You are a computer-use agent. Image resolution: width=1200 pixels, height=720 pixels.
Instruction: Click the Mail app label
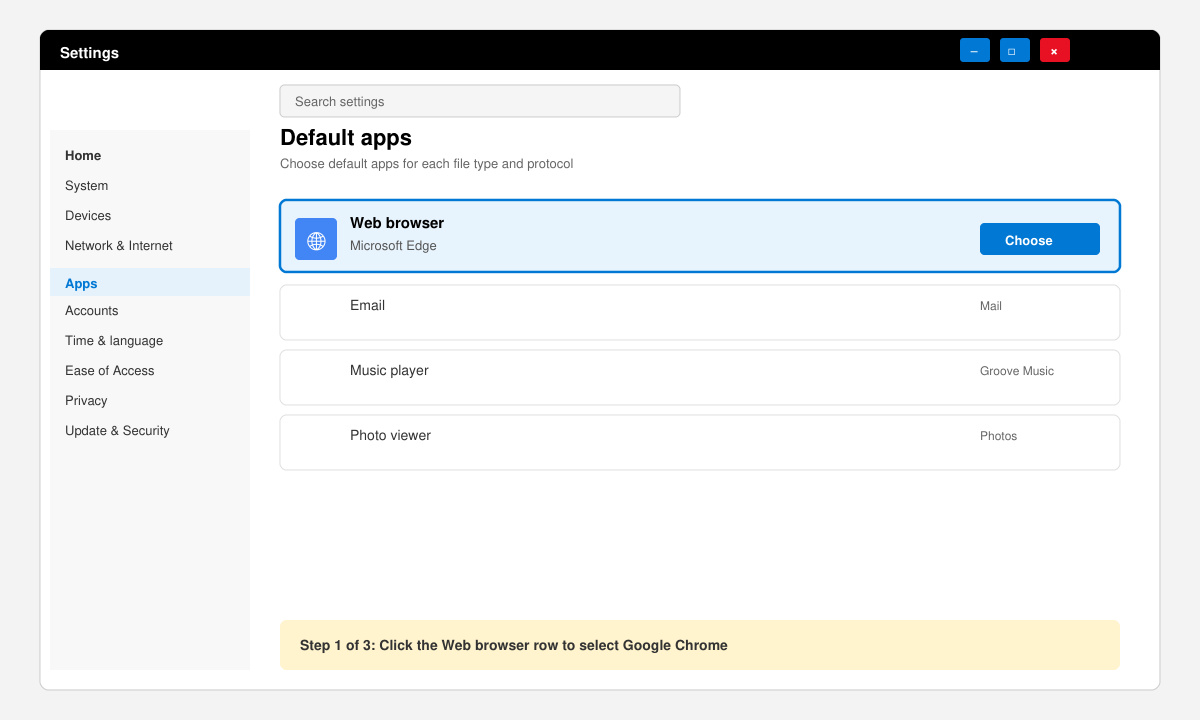991,306
